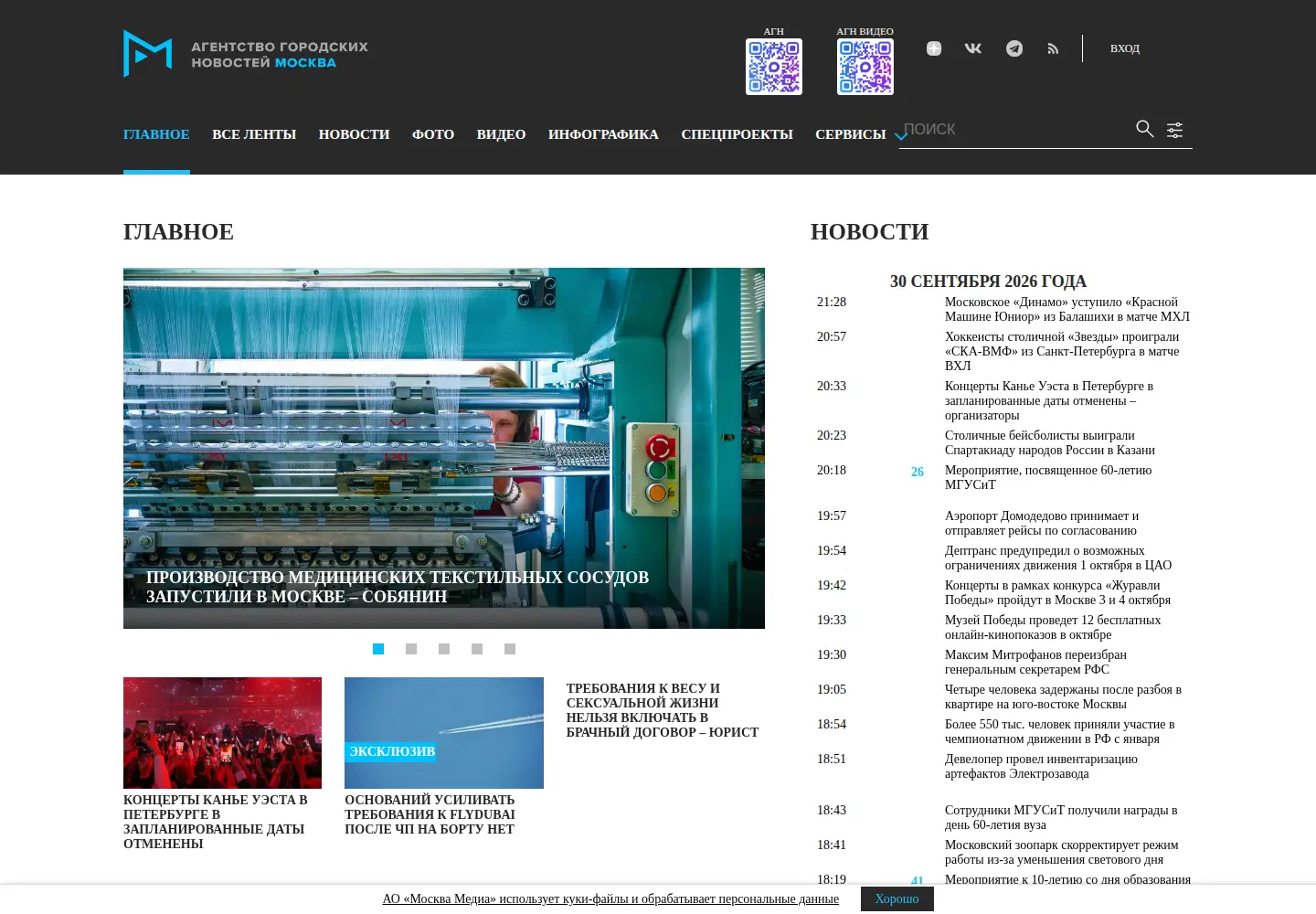Expand the СЕРВИСЫ dropdown chevron
Image resolution: width=1316 pixels, height=914 pixels.
click(900, 135)
